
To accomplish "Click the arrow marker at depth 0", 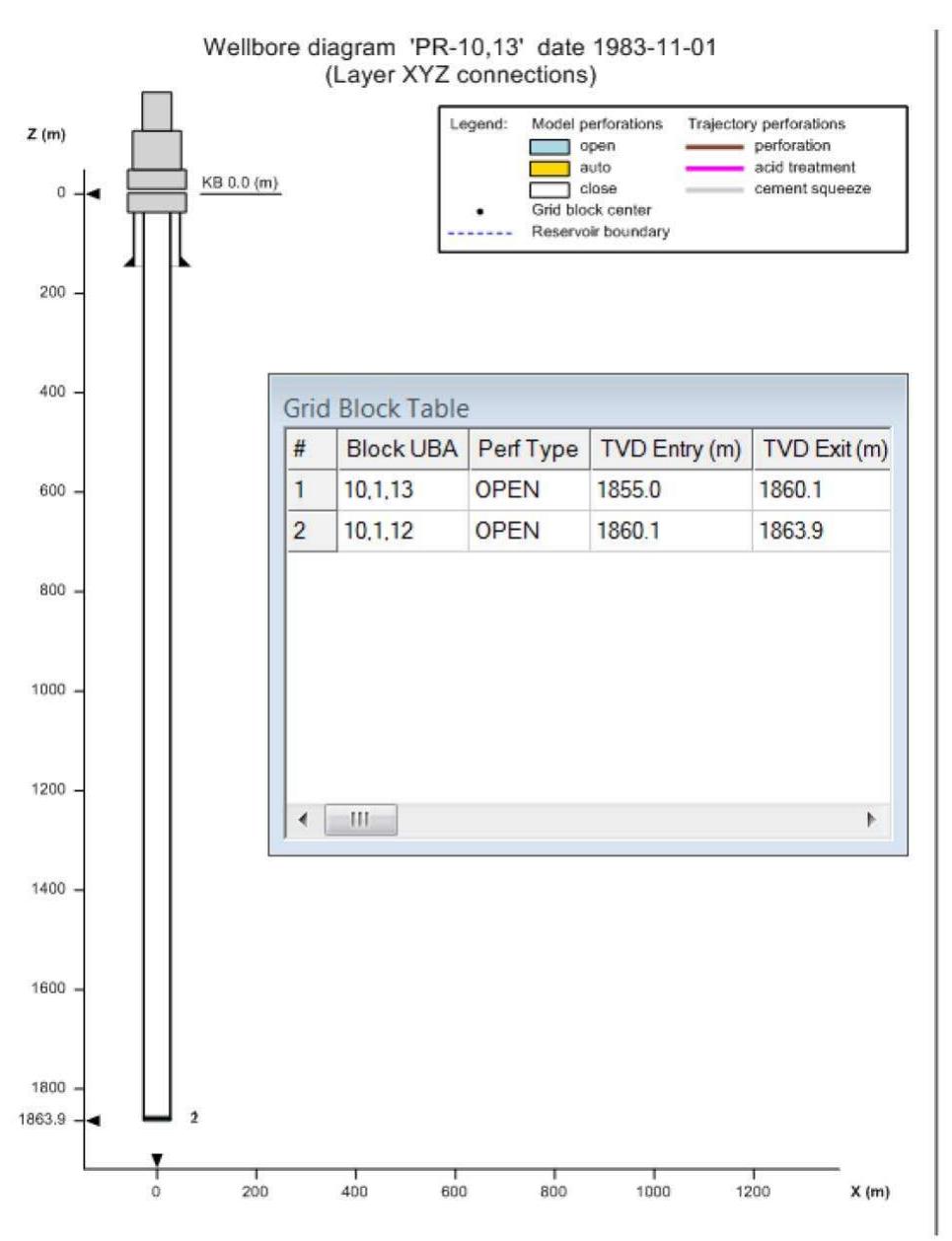I will point(93,193).
